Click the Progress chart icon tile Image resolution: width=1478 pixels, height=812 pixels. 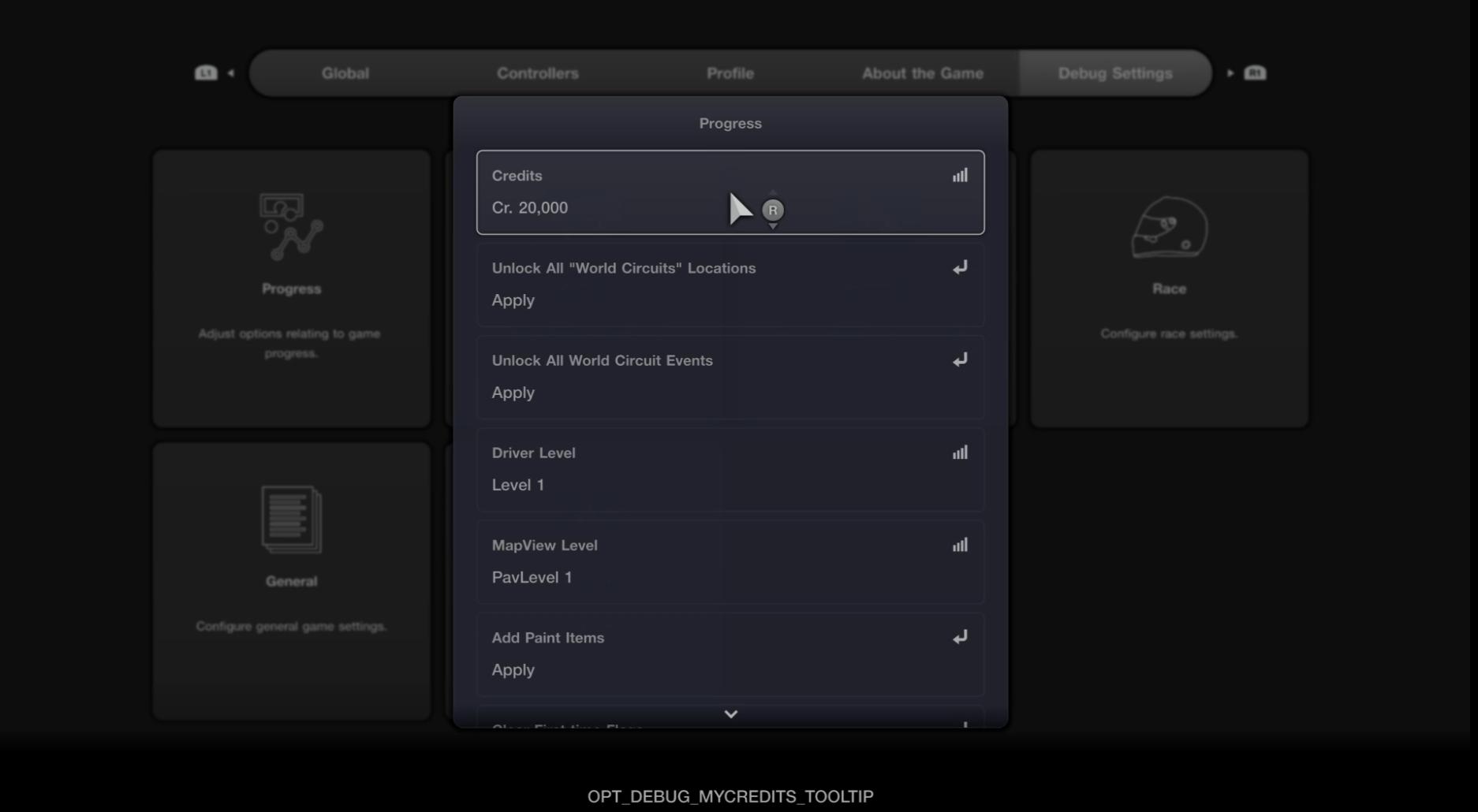tap(291, 227)
